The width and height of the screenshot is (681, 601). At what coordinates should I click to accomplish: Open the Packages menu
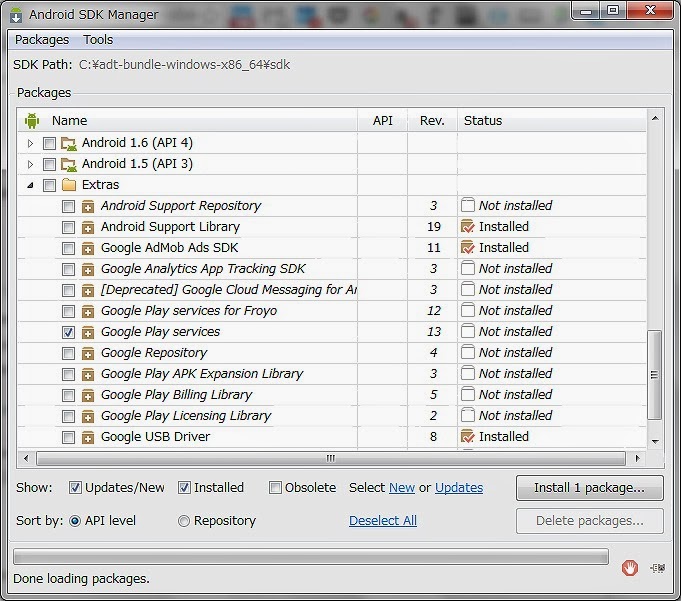(x=42, y=40)
